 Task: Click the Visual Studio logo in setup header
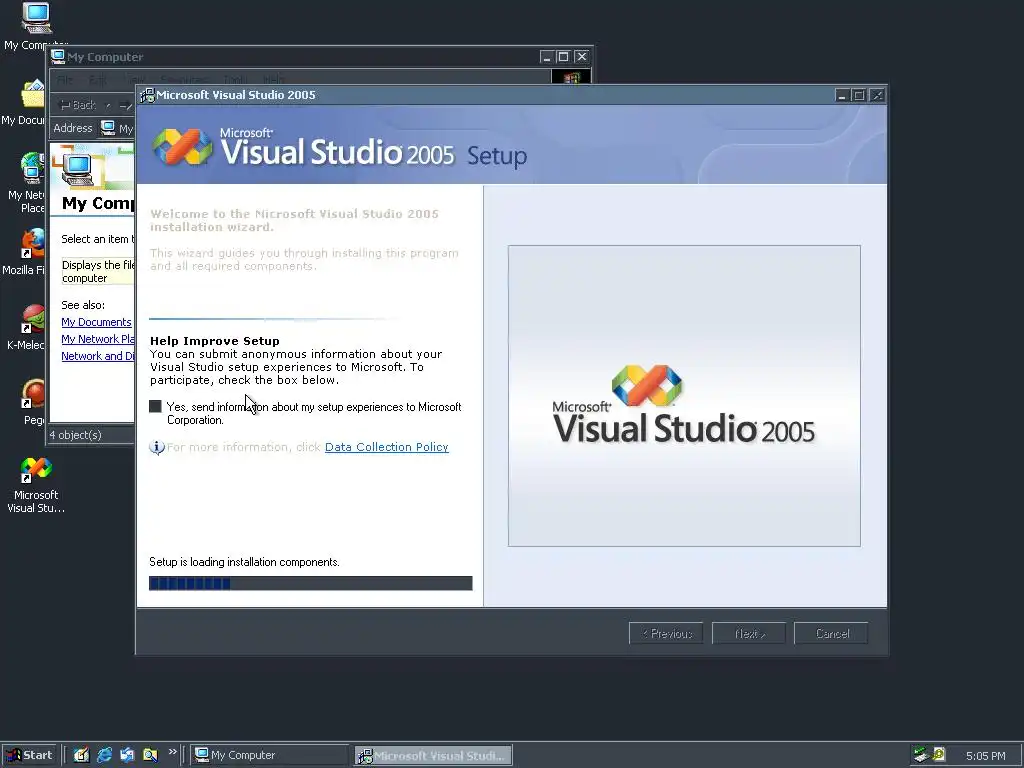(x=183, y=146)
